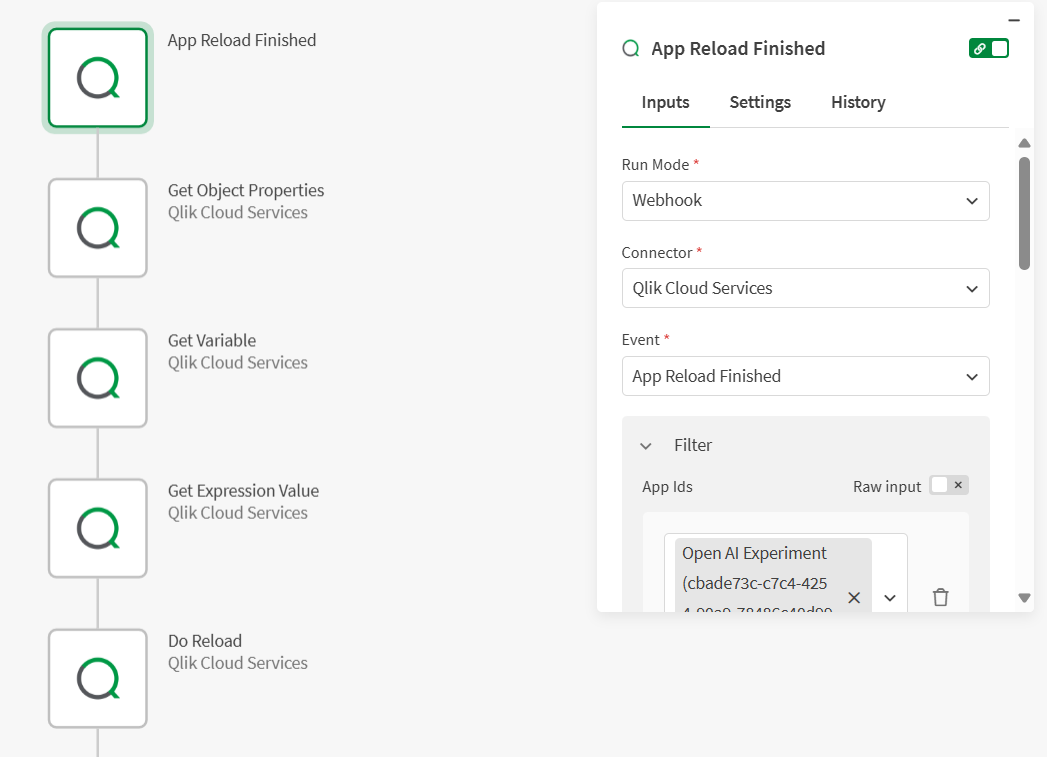Open the Inputs tab
The width and height of the screenshot is (1047, 757).
[665, 102]
